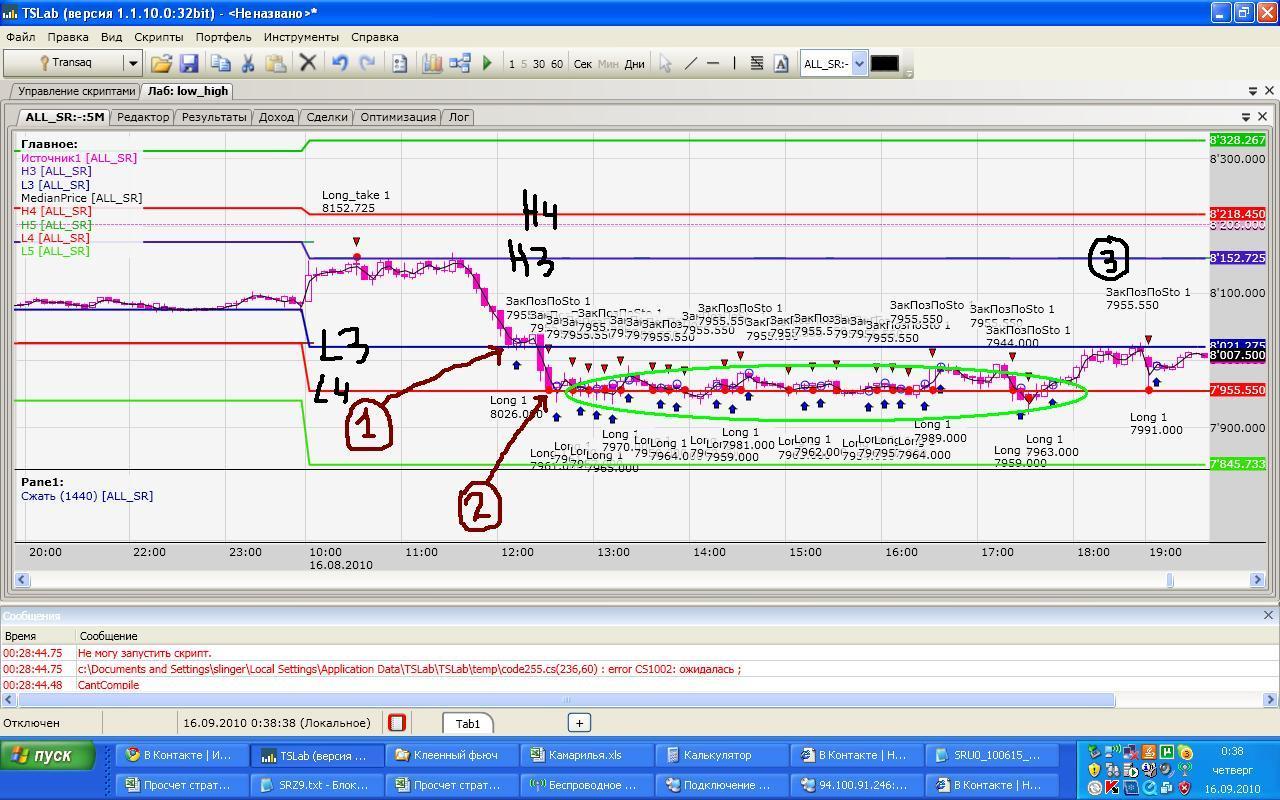The height and width of the screenshot is (800, 1280).
Task: Click the Delete X icon in toolbar
Action: pyautogui.click(x=308, y=63)
